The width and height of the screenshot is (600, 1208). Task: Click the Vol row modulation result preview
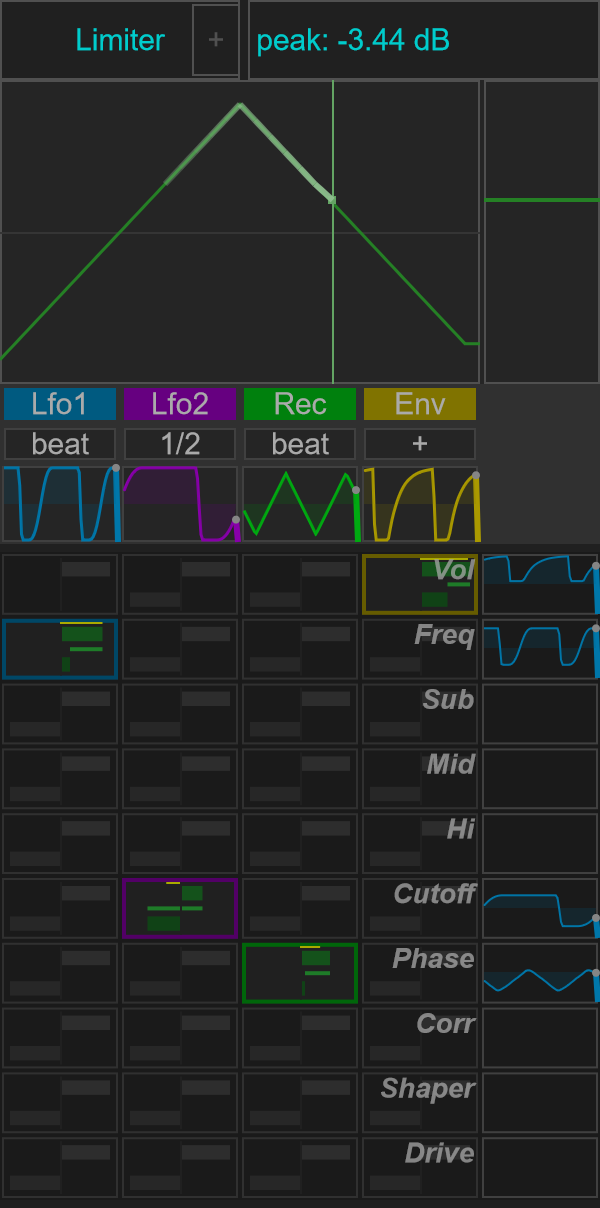tap(540, 584)
